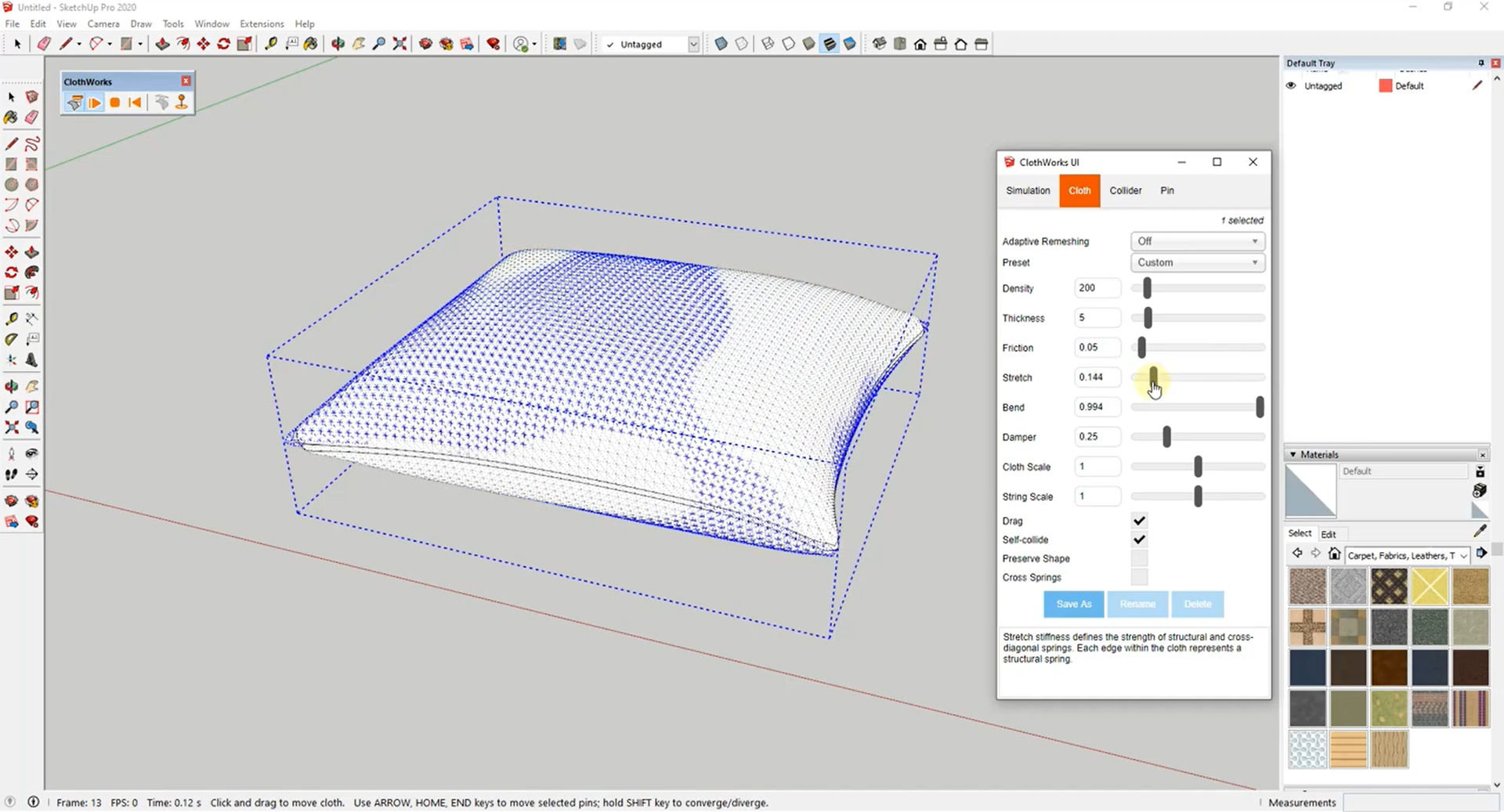1504x812 pixels.
Task: Rewind the cloth simulation to start
Action: click(x=134, y=103)
